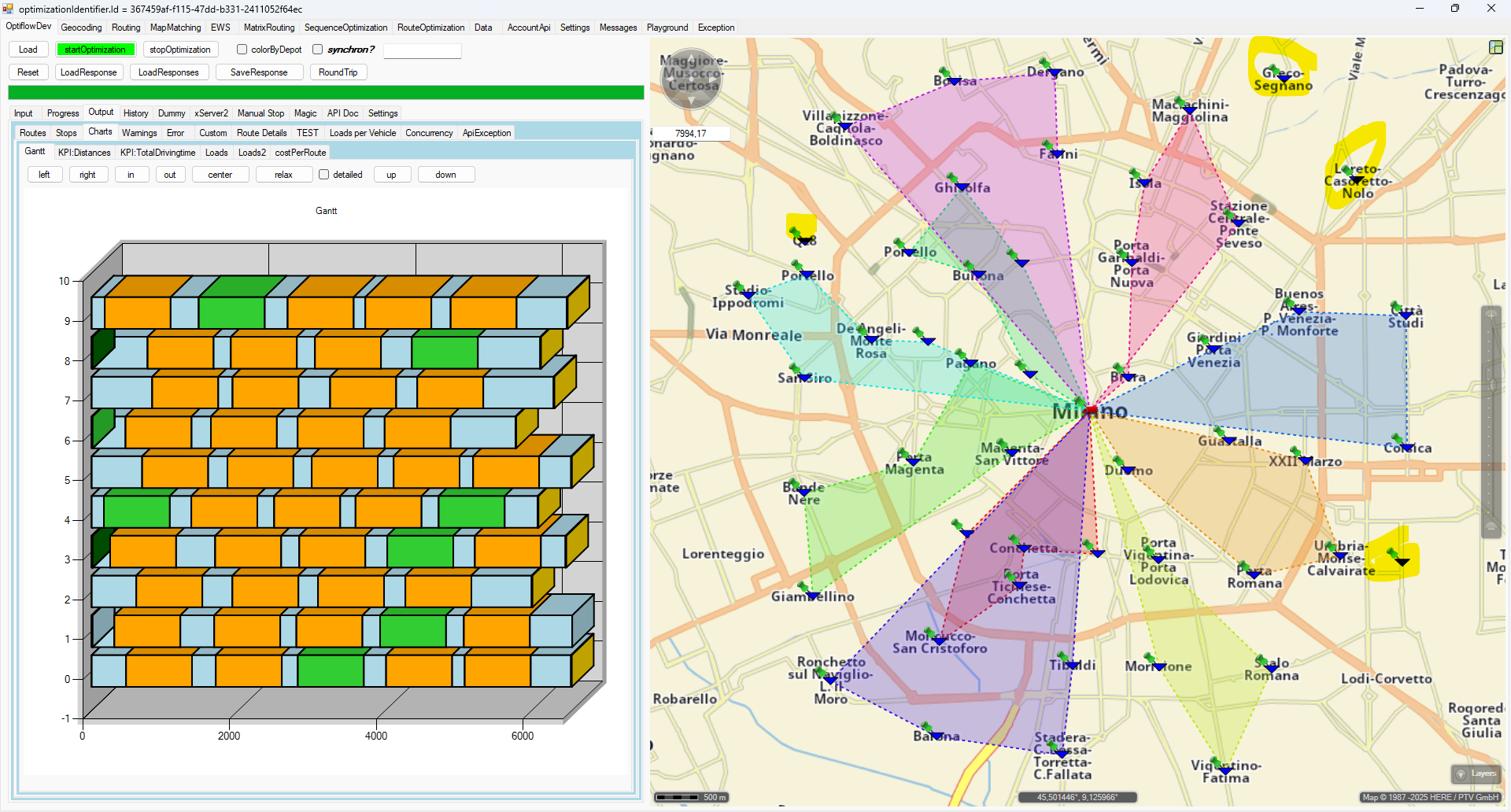Toggle the synchron? checkbox
The image size is (1511, 812).
[x=318, y=50]
